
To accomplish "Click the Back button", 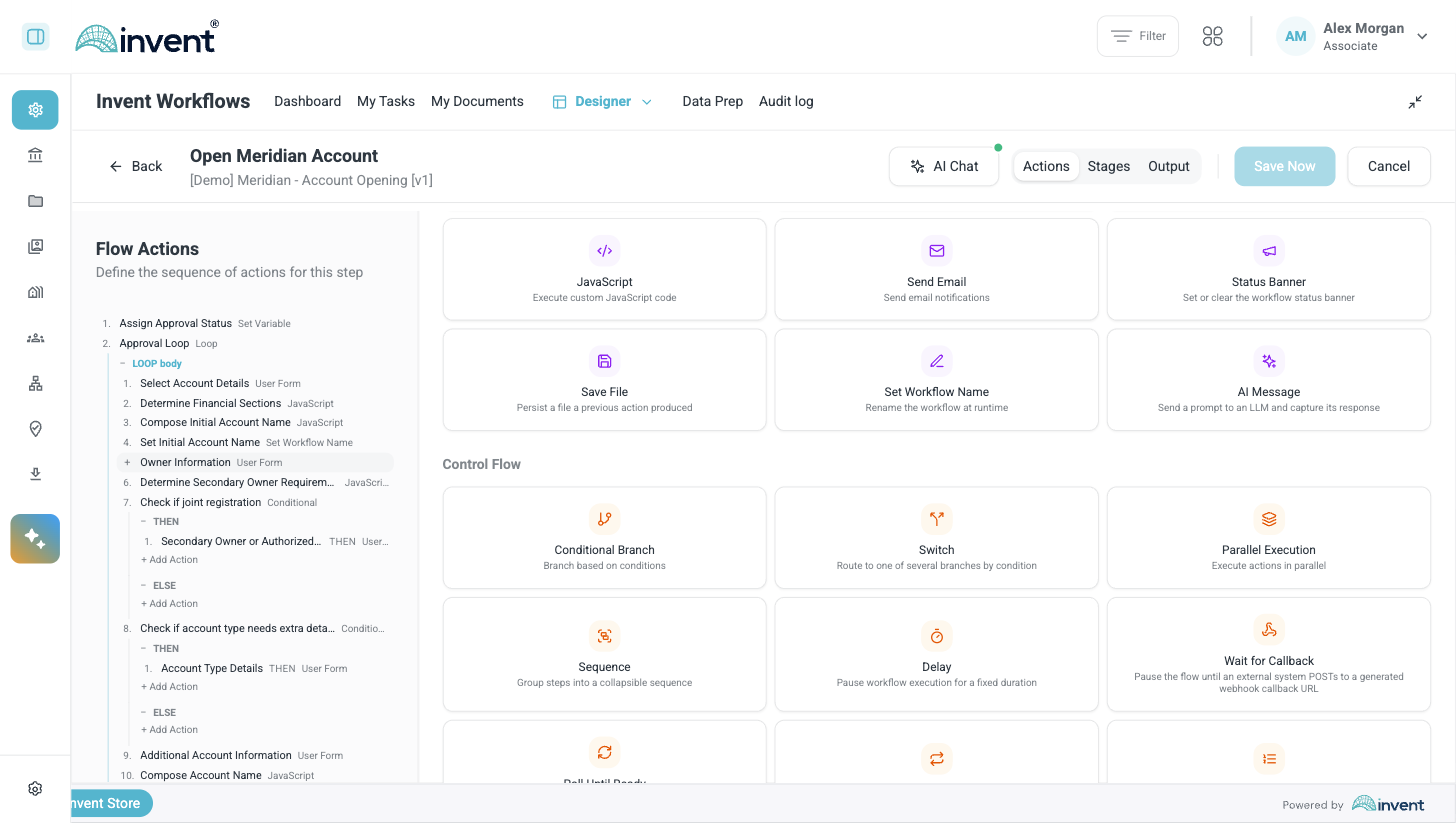I will (x=136, y=166).
